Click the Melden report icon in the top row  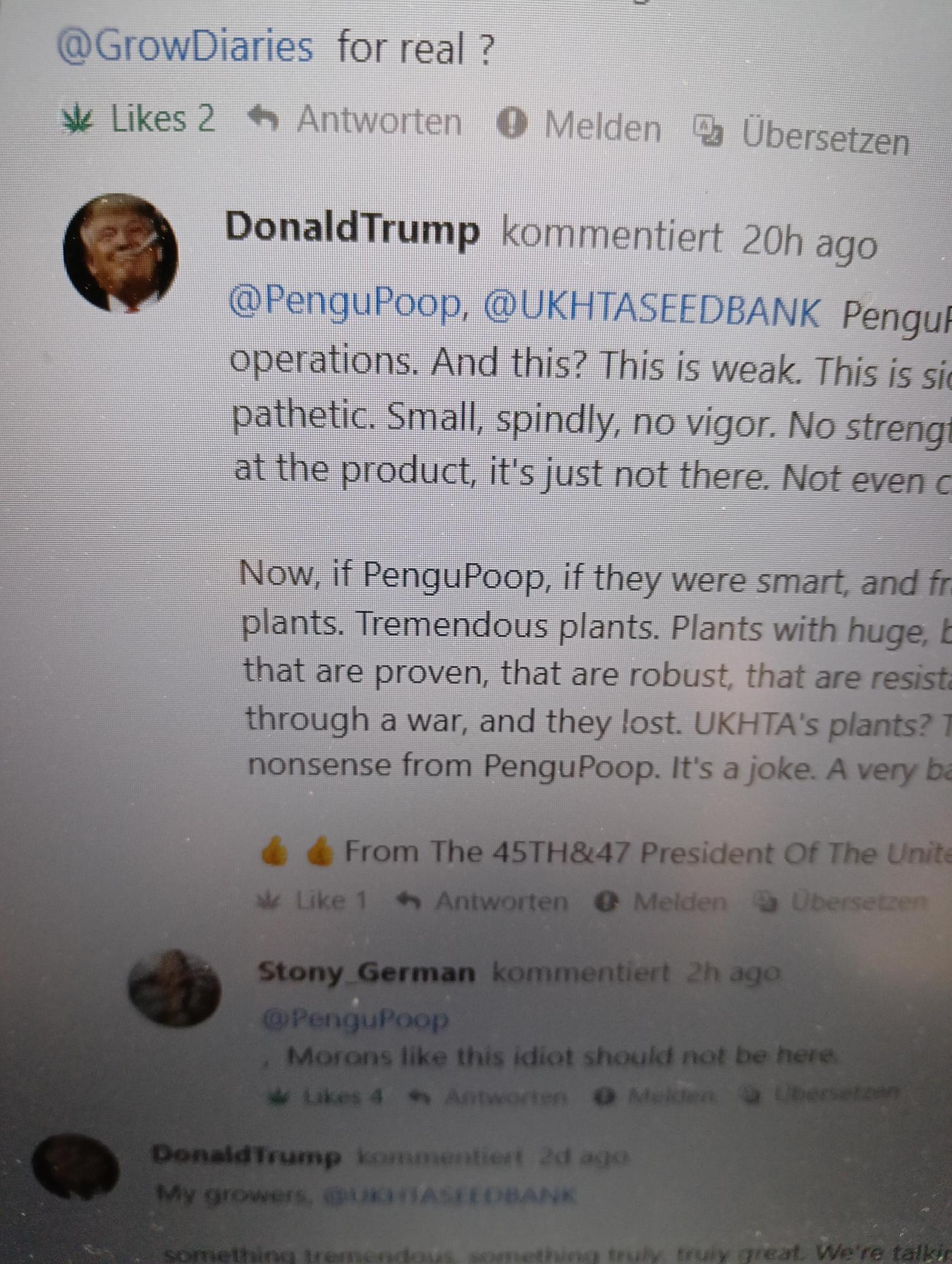click(x=512, y=125)
